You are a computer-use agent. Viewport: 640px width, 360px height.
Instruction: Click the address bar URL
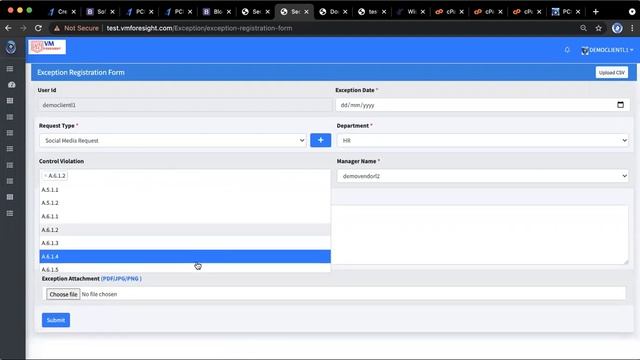coord(199,28)
